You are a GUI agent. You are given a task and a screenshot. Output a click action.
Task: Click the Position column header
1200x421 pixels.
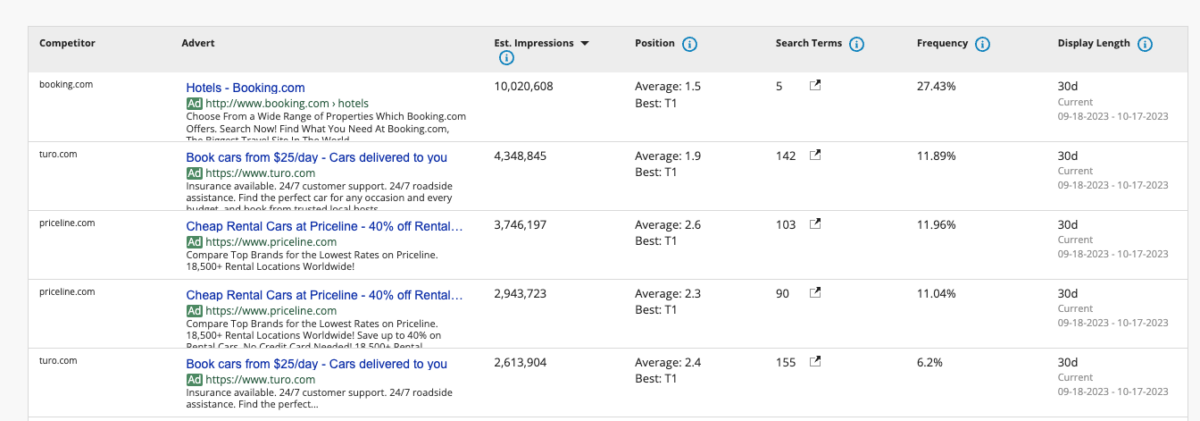655,43
